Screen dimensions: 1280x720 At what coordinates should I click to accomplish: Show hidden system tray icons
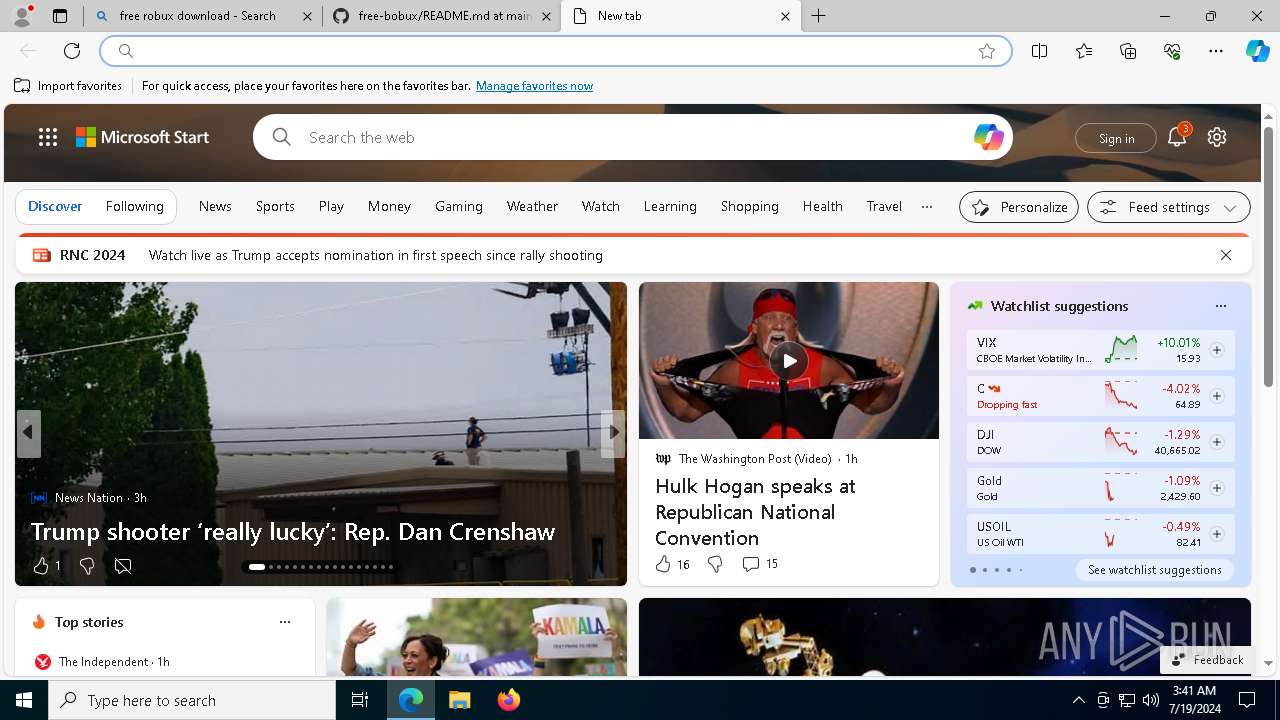(x=1078, y=700)
